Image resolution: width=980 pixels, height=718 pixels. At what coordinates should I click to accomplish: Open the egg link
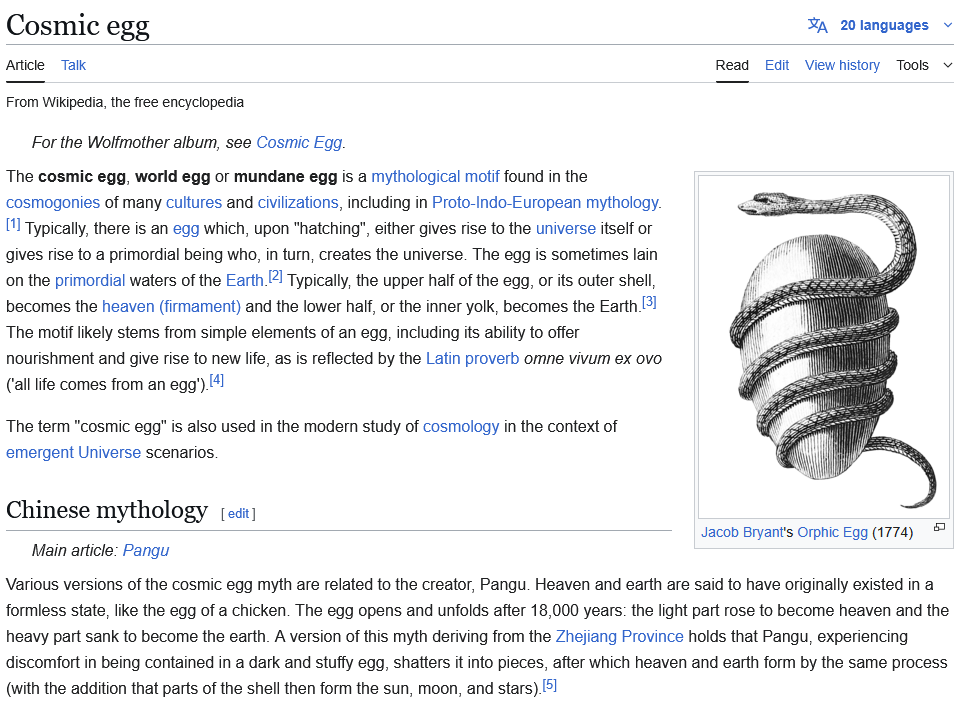pos(186,229)
